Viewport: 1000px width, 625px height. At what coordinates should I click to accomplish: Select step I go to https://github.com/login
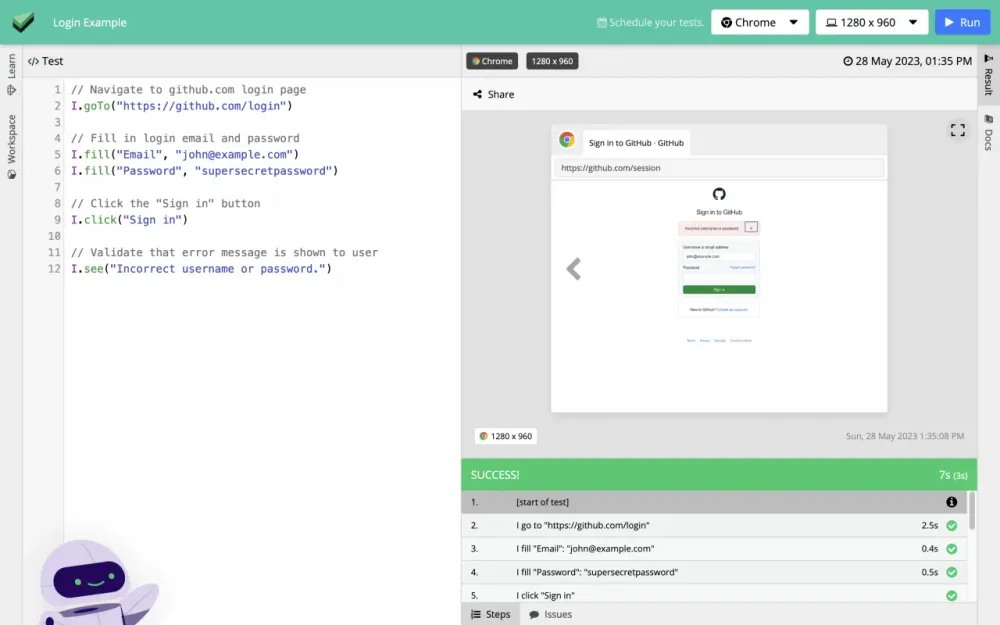(x=714, y=526)
